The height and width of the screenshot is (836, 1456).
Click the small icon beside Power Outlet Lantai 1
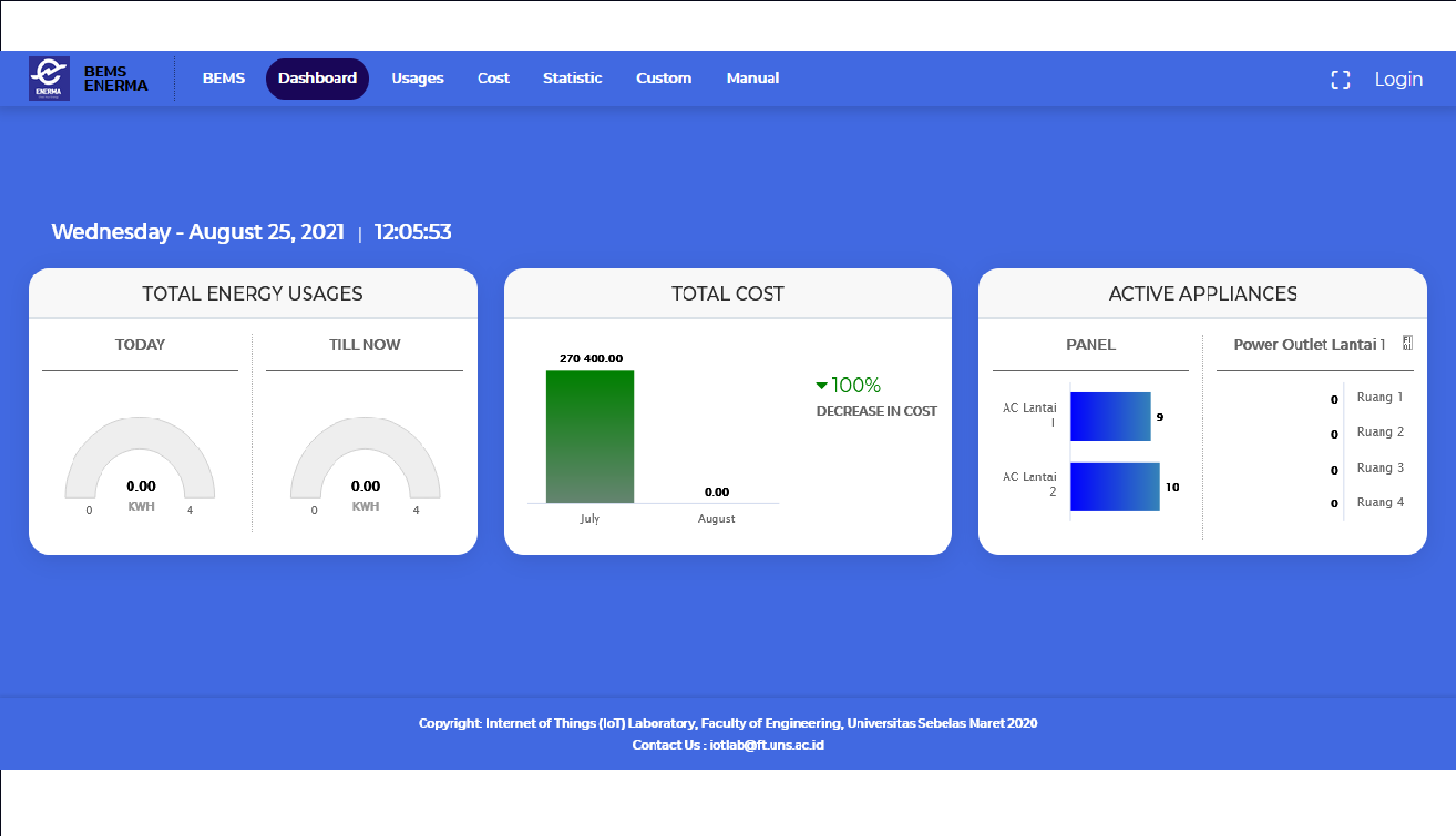click(x=1408, y=343)
